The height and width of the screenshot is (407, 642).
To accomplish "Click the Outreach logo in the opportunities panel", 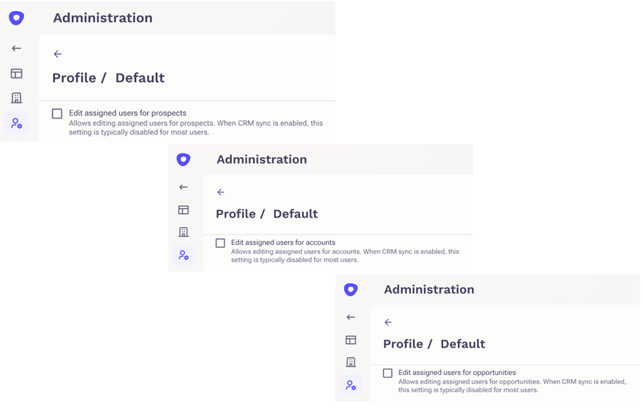I will 350,289.
